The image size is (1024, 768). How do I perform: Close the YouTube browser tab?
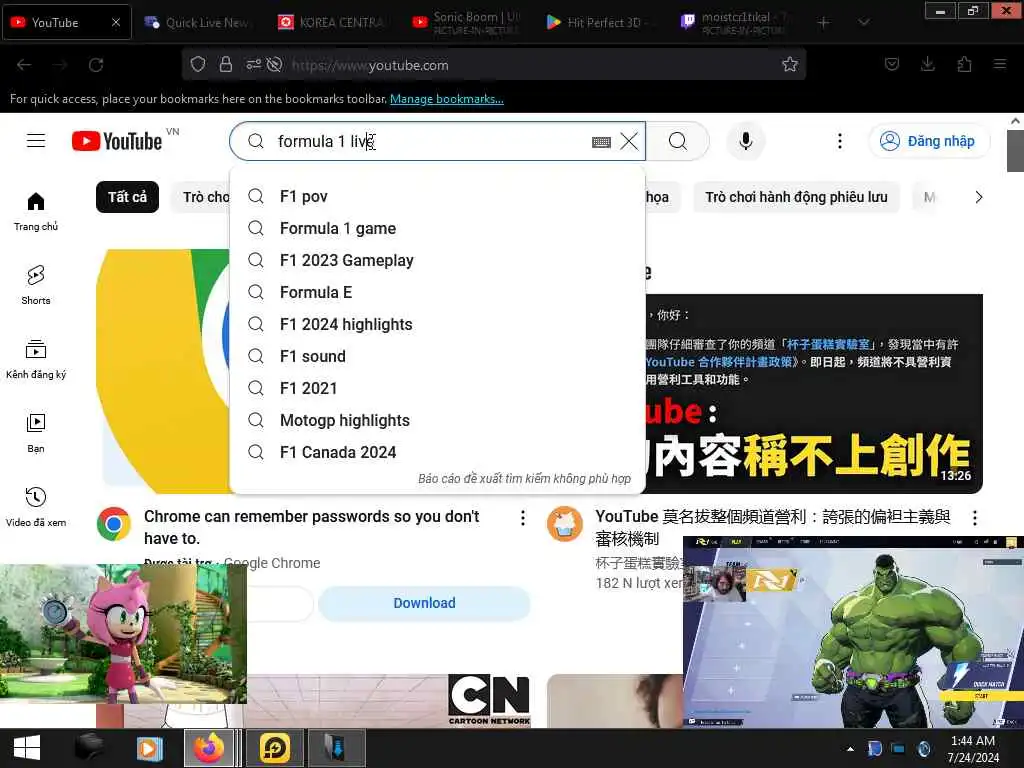pyautogui.click(x=116, y=22)
